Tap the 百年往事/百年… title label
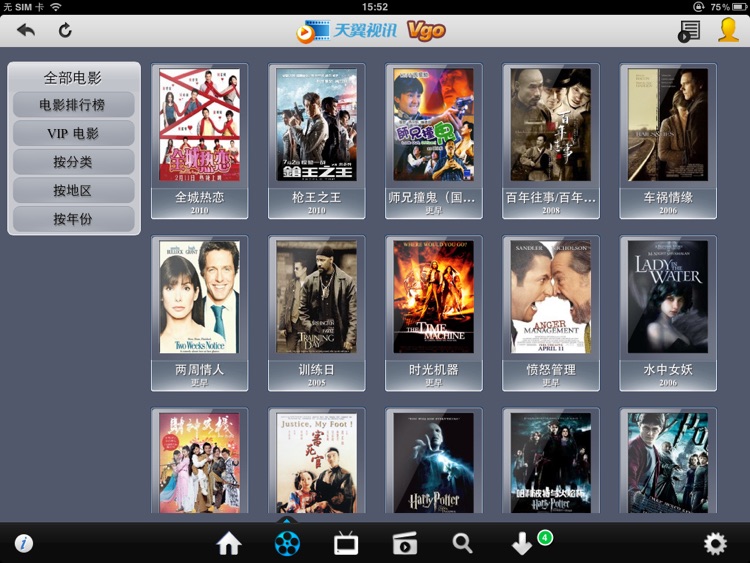The height and width of the screenshot is (563, 750). pyautogui.click(x=551, y=197)
